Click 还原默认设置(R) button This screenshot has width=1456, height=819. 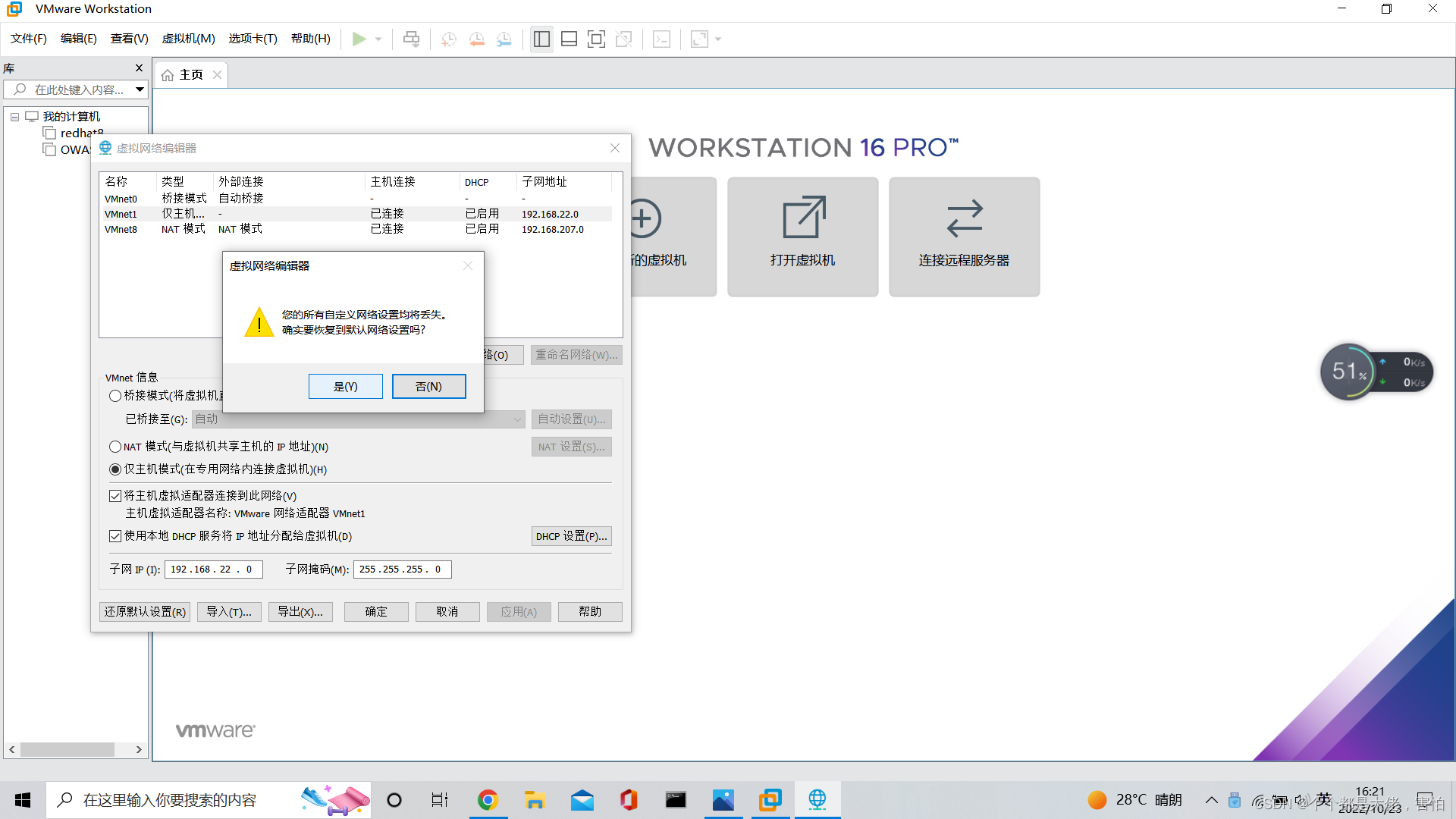tap(145, 612)
